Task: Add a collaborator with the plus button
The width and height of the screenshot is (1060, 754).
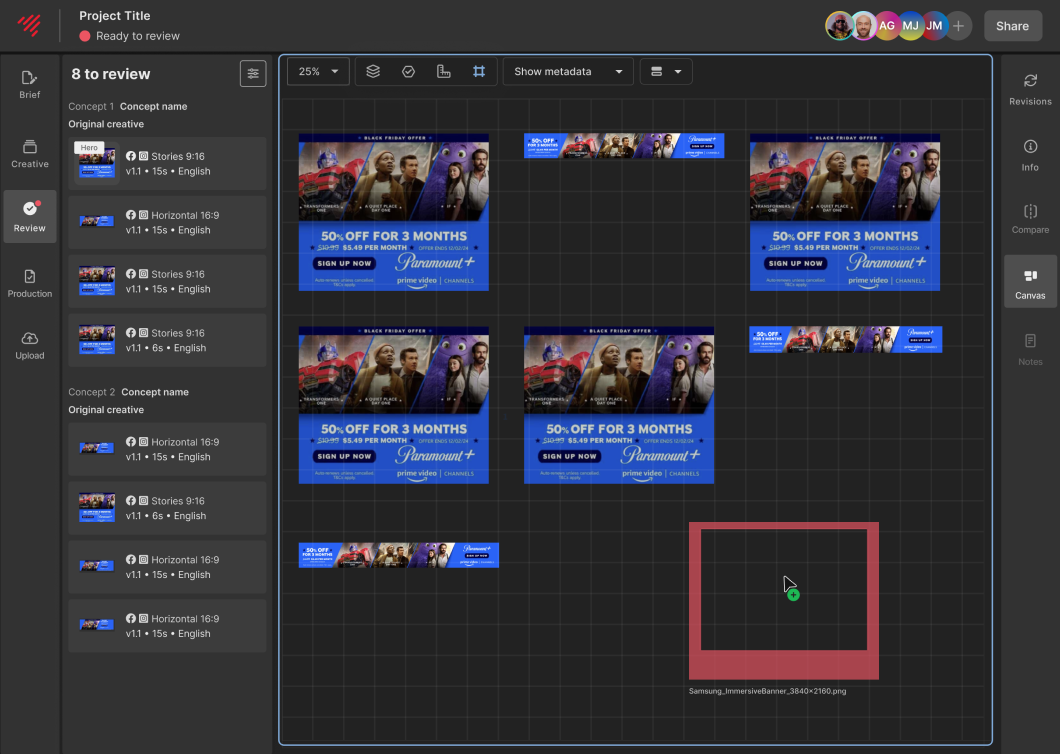Action: [x=958, y=26]
